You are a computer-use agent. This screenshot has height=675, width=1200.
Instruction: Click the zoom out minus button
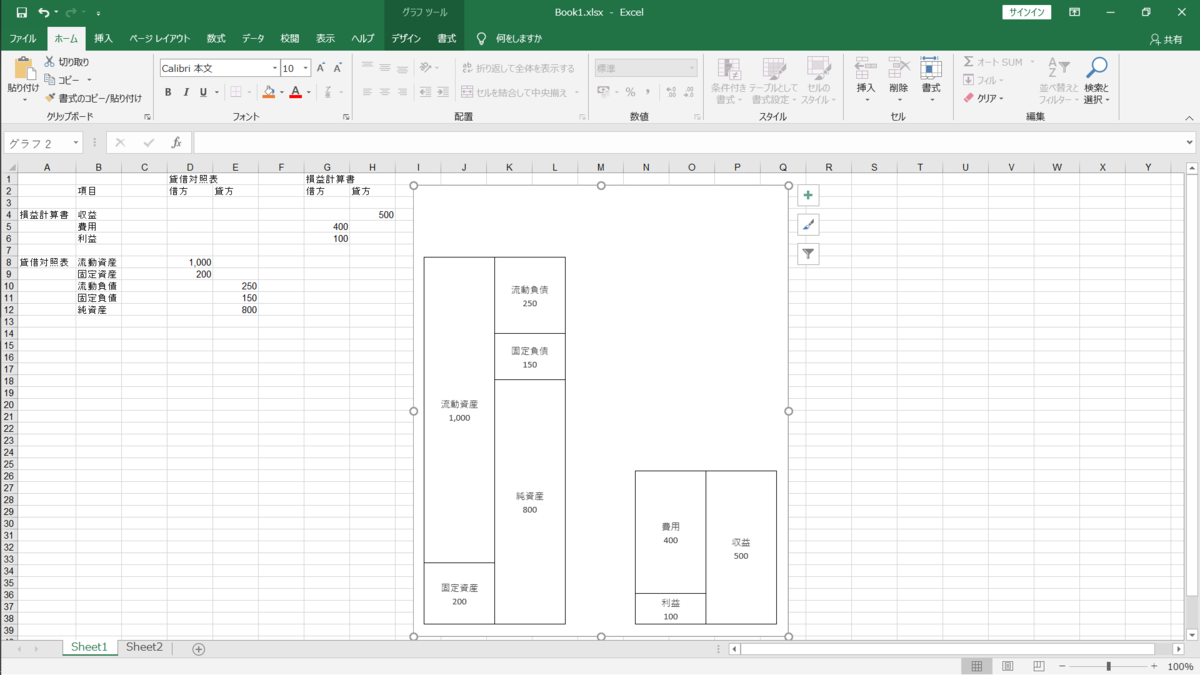pos(1062,666)
